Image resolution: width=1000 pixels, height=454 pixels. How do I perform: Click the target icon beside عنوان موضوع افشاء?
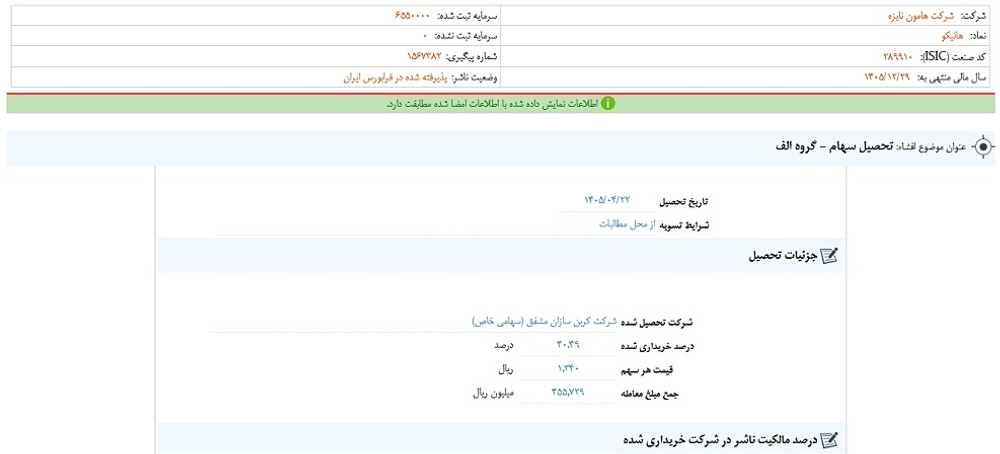click(983, 147)
